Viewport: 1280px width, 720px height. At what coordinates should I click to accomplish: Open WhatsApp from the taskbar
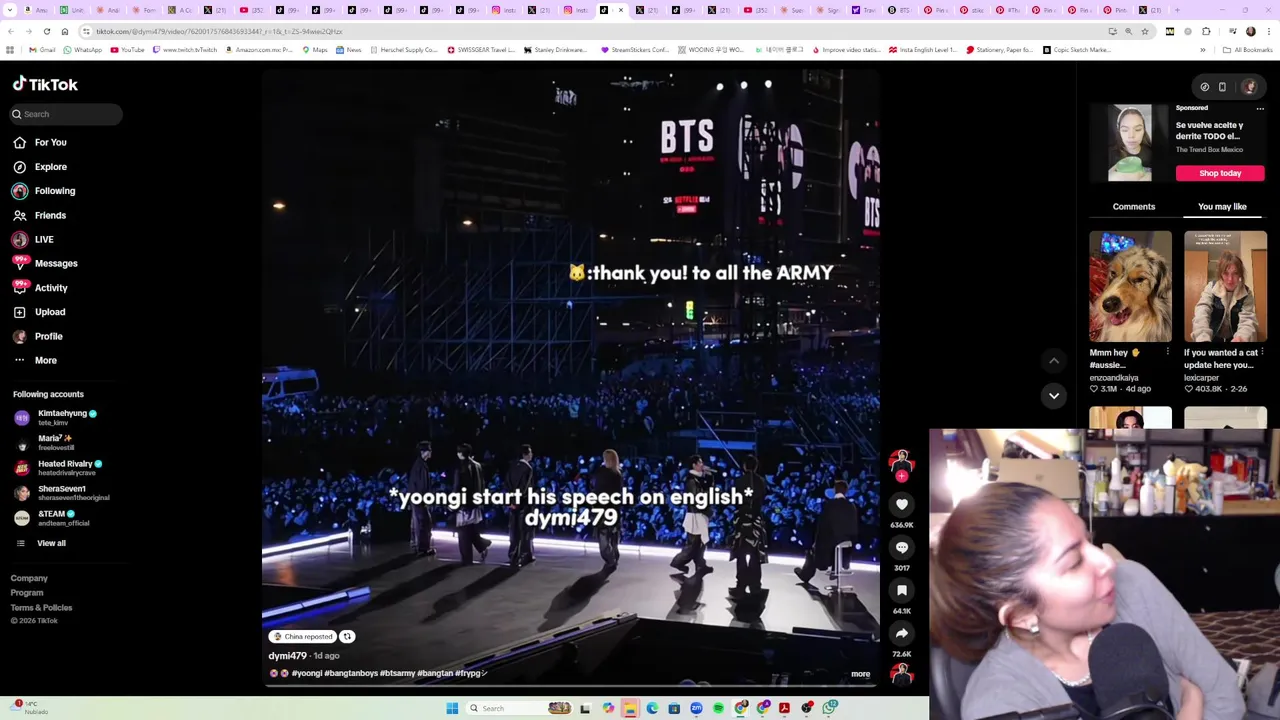click(830, 708)
